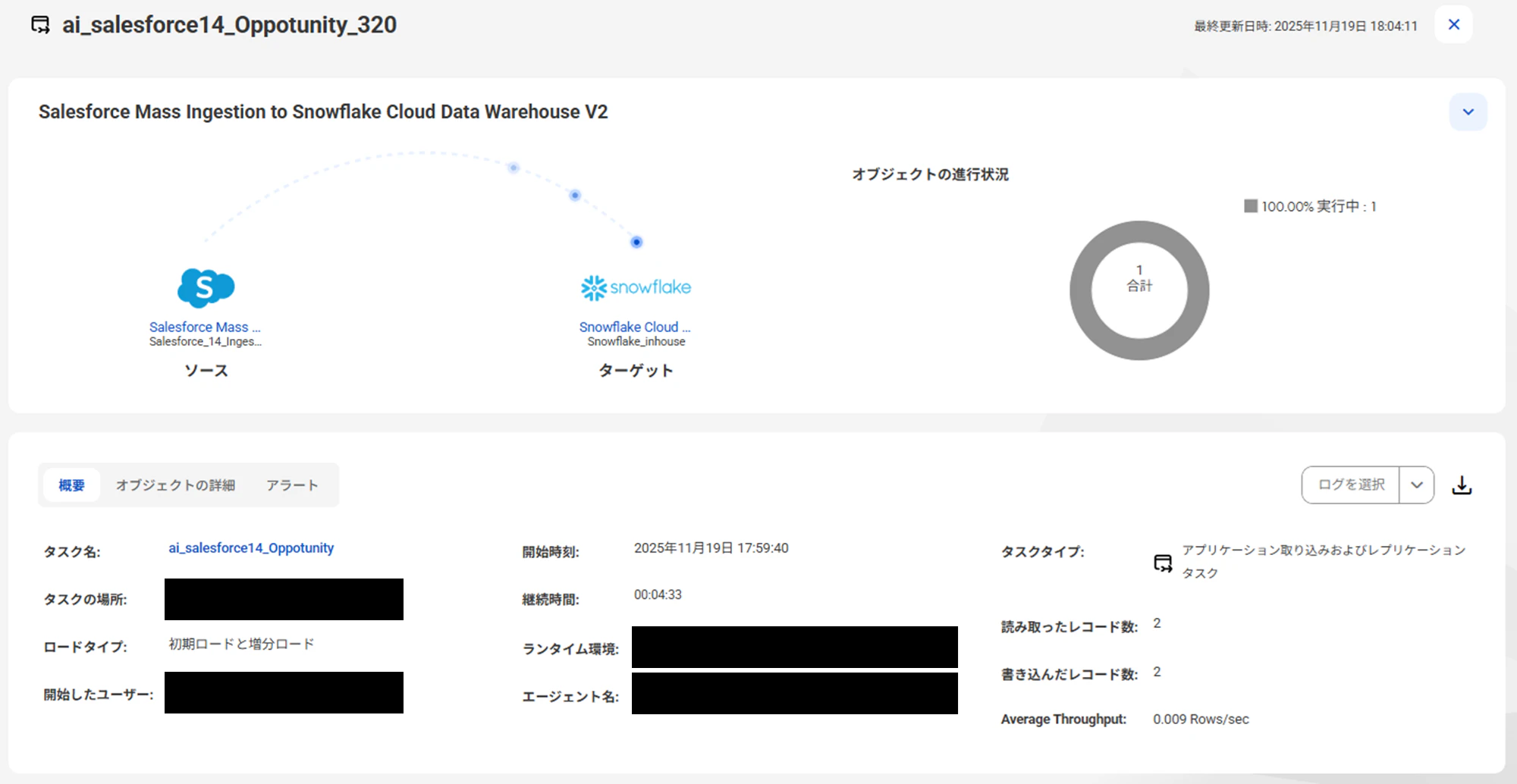Click the task icon beside the job title
The height and width of the screenshot is (784, 1517).
point(41,25)
